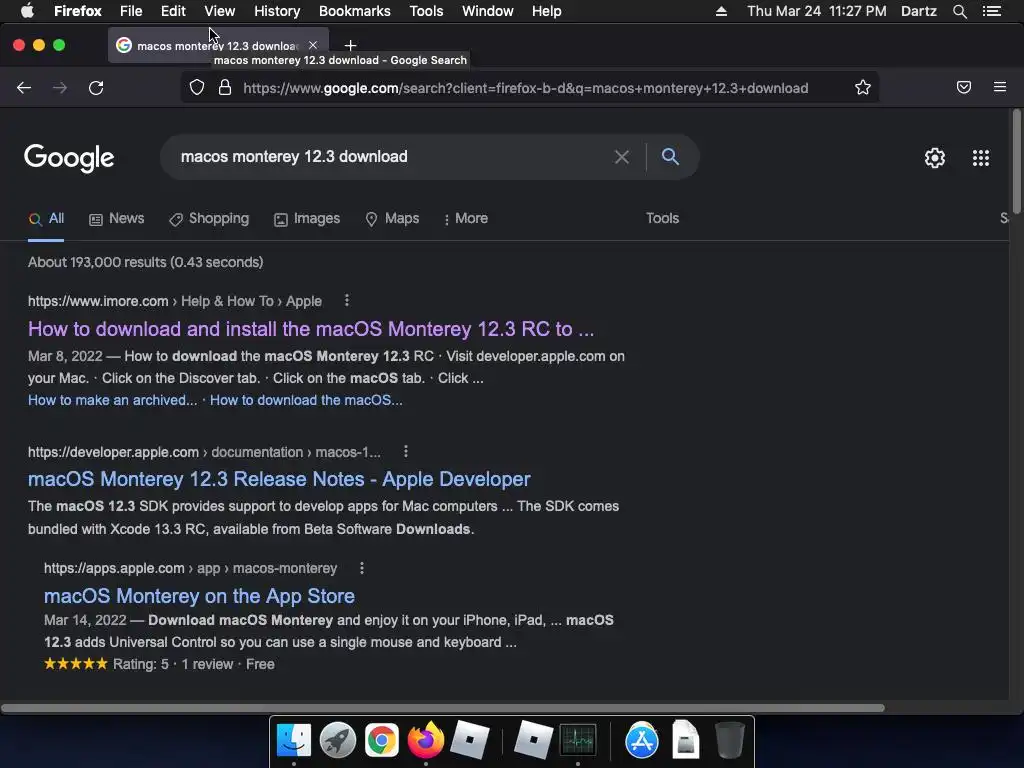Open macOS Monterey 12.3 Release Notes link

click(279, 479)
